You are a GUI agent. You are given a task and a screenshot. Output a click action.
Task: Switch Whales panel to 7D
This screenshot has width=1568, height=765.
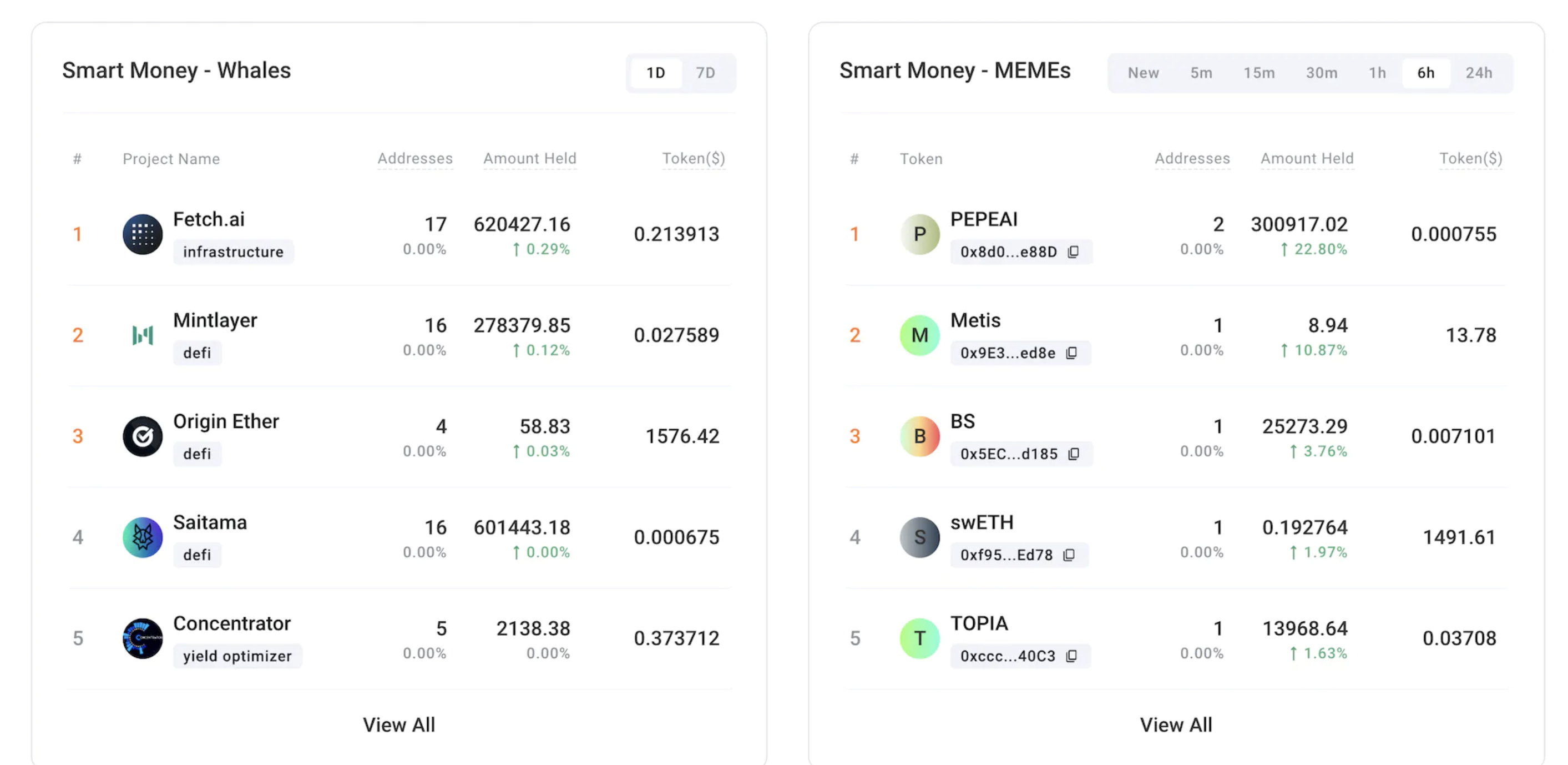point(705,73)
